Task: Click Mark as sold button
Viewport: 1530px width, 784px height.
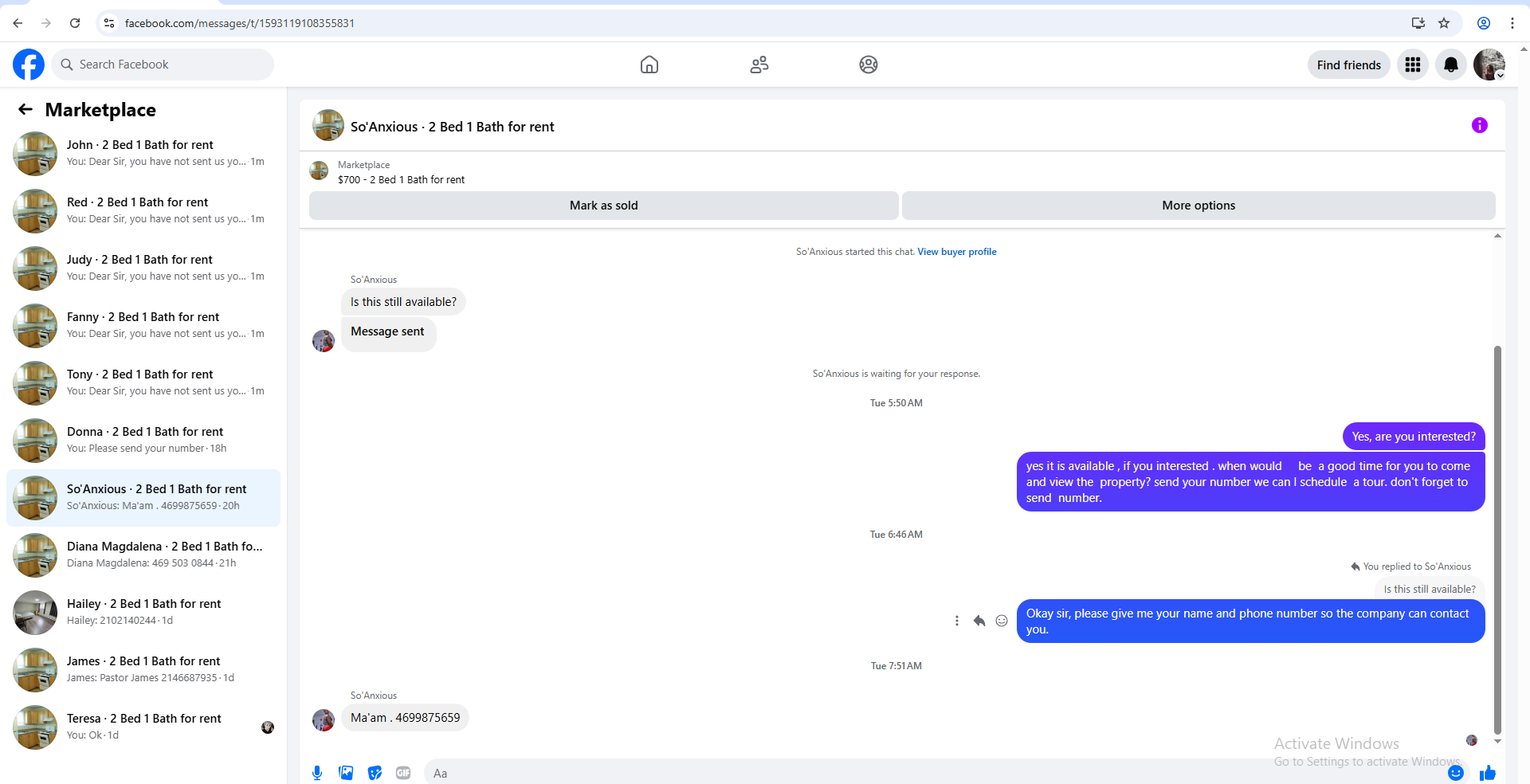Action: (x=604, y=206)
